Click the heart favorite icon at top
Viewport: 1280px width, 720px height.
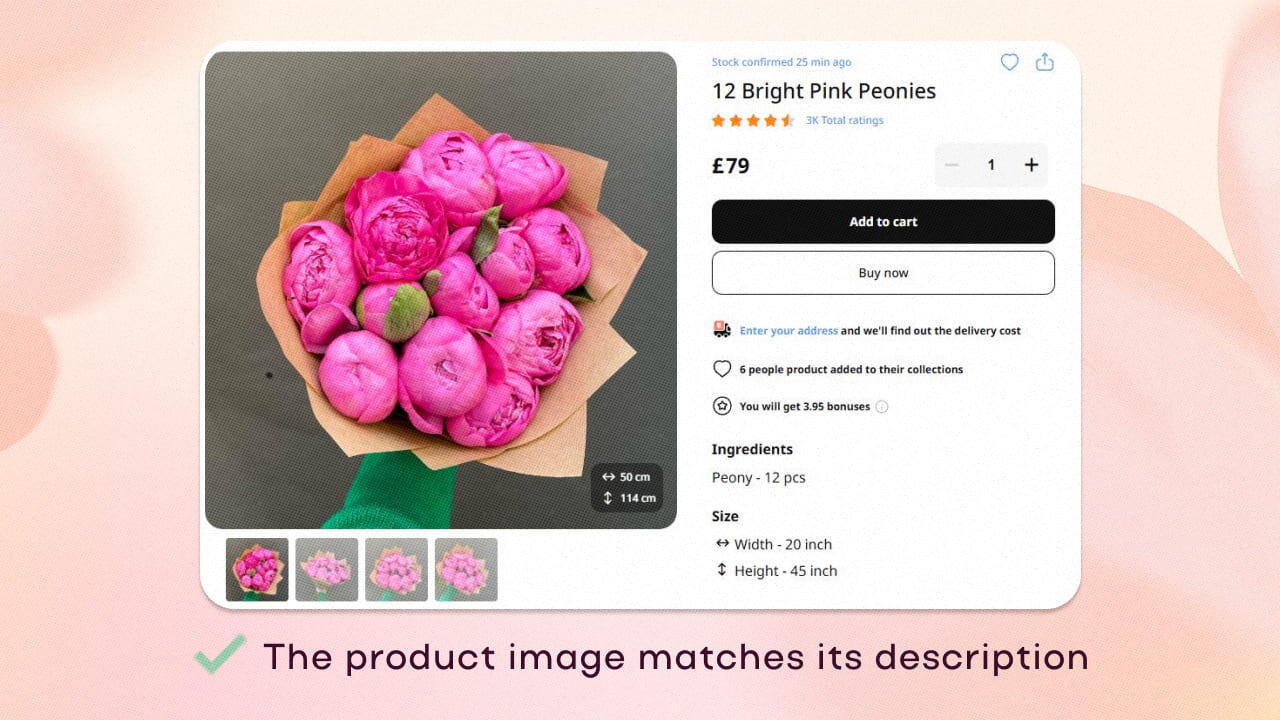pyautogui.click(x=1010, y=62)
